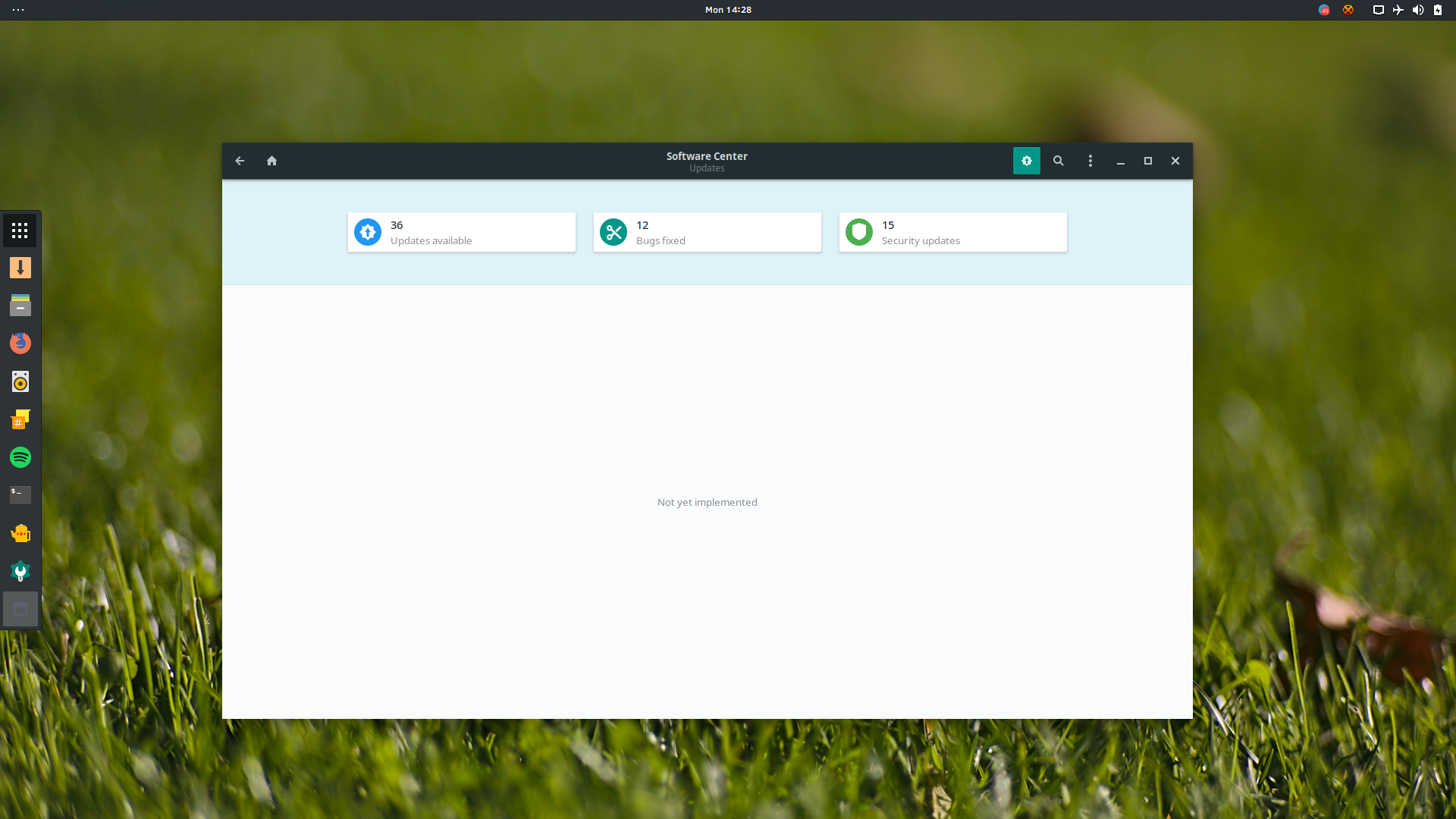Launch Firefox from the dock

pyautogui.click(x=20, y=344)
